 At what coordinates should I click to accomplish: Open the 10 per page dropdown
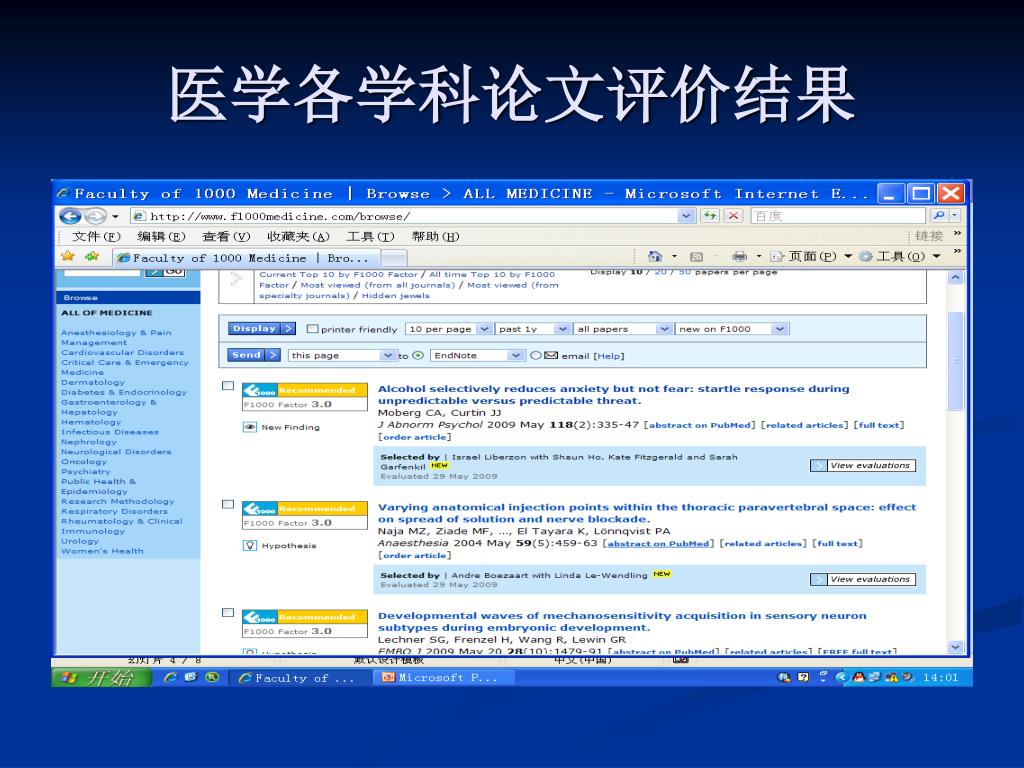click(448, 328)
